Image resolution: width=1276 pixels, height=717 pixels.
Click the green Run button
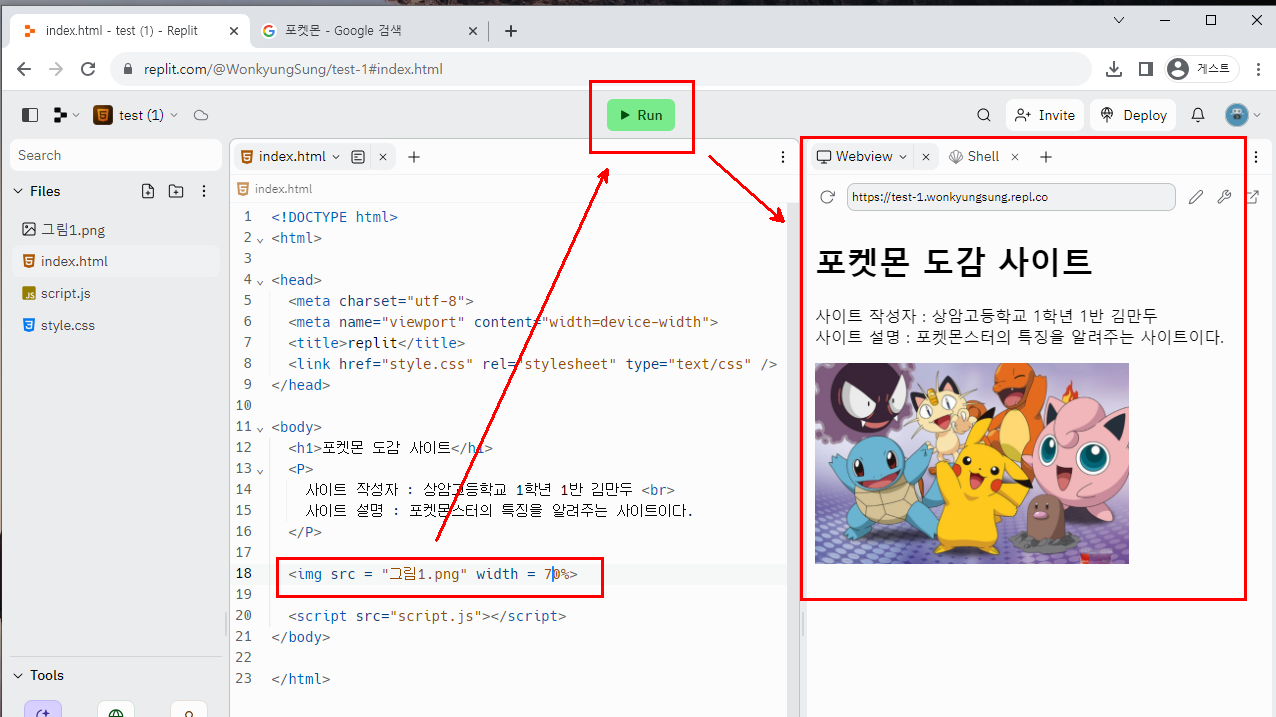click(x=641, y=115)
